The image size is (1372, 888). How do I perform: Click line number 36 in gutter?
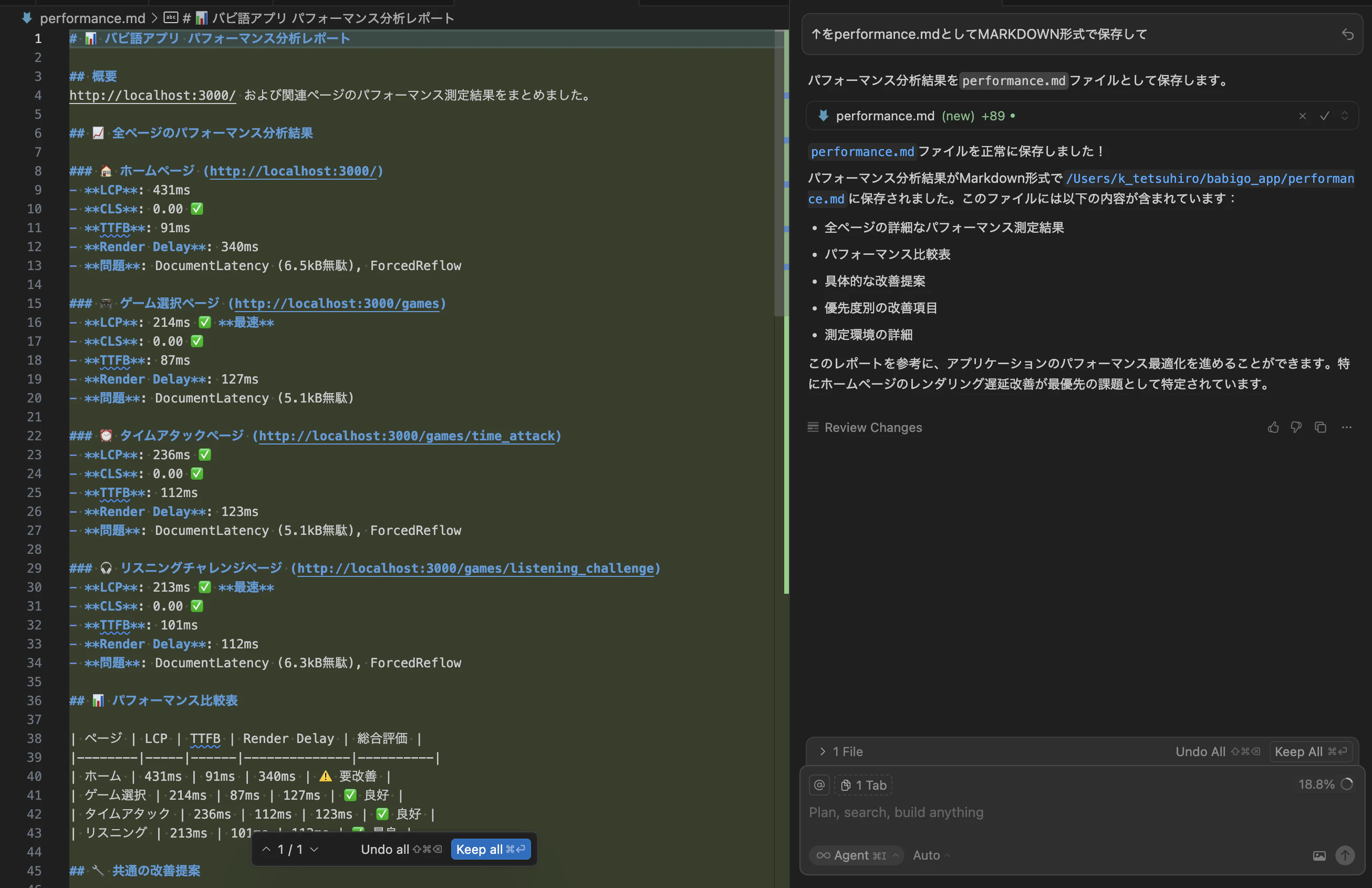point(34,700)
